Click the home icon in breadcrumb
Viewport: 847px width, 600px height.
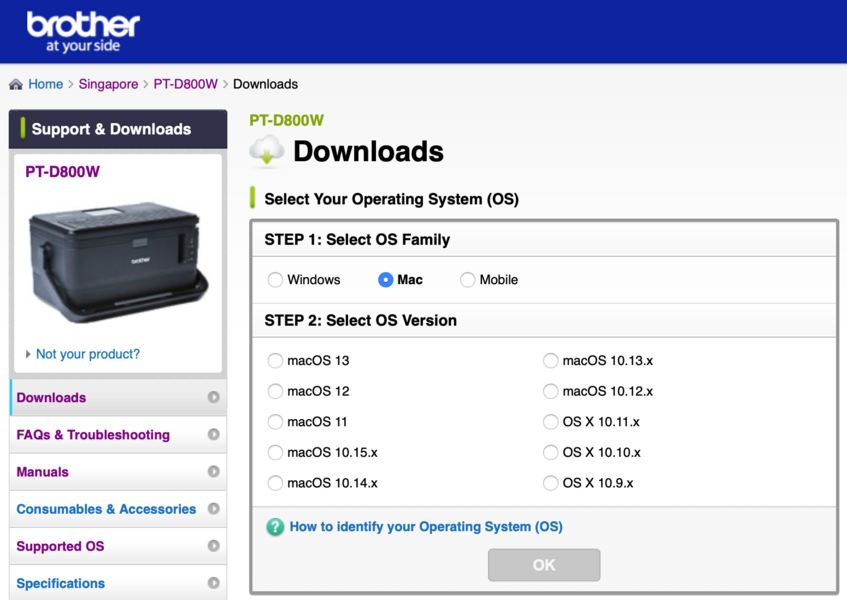point(16,85)
